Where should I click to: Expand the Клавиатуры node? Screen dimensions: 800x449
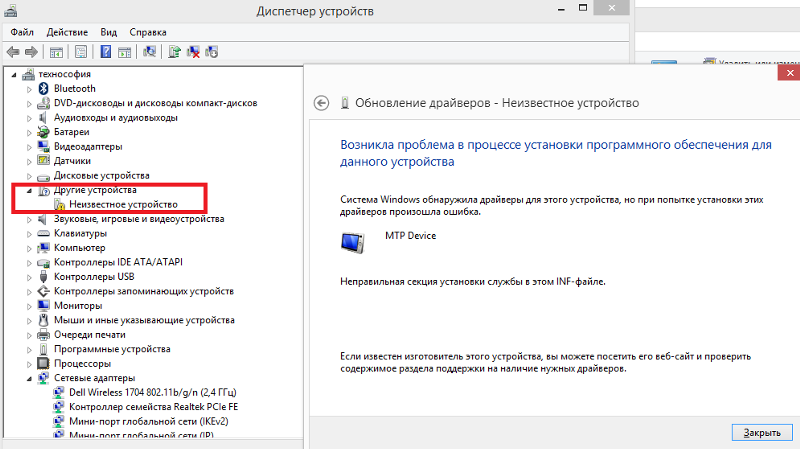(x=29, y=234)
